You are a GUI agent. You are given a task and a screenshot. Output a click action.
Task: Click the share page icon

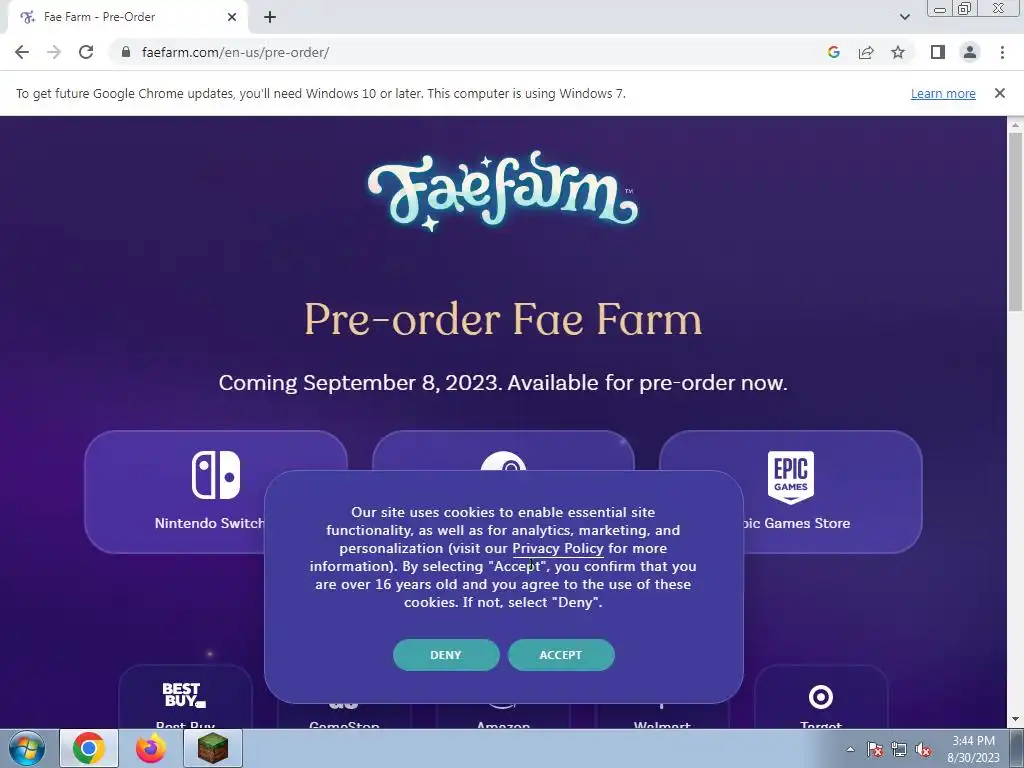[x=866, y=52]
